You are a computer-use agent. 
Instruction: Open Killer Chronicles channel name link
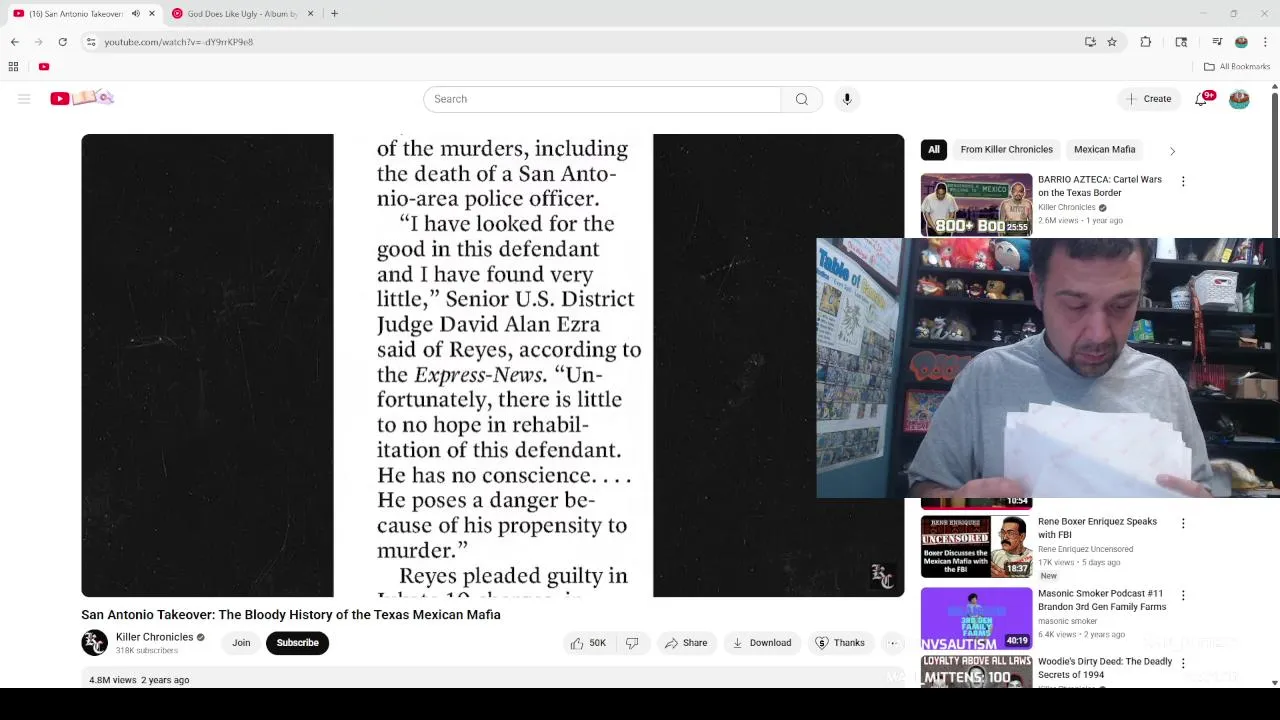tap(154, 637)
